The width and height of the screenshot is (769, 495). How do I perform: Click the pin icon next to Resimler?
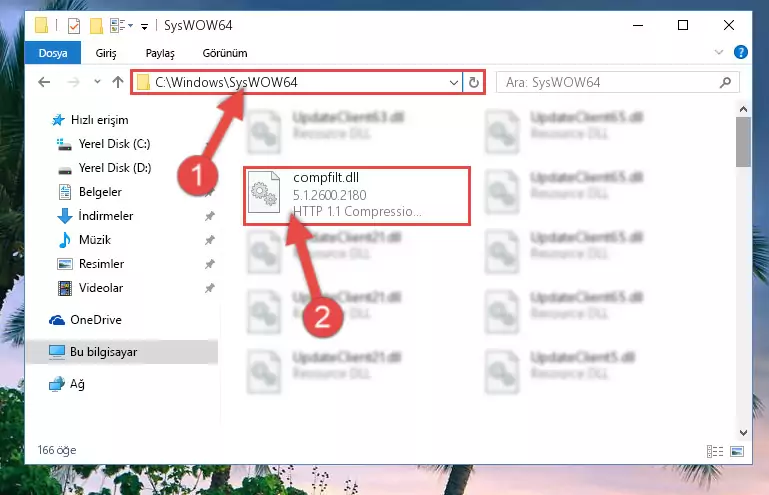click(x=209, y=264)
